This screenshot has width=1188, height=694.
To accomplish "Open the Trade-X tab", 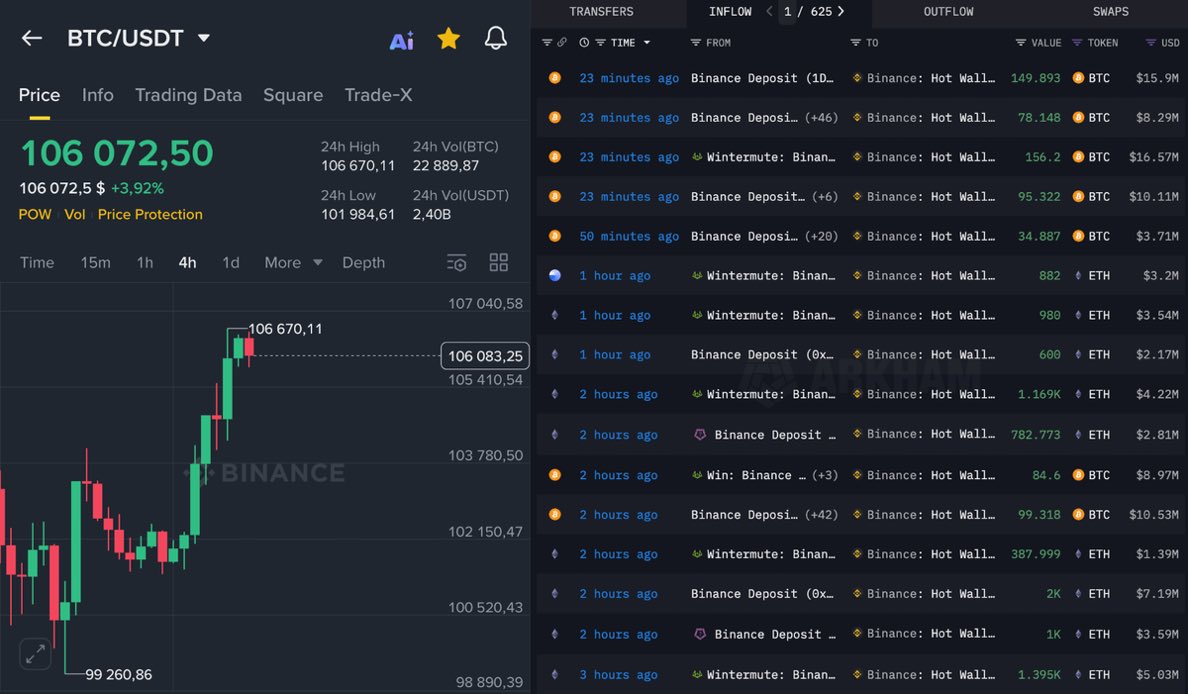I will pos(378,95).
